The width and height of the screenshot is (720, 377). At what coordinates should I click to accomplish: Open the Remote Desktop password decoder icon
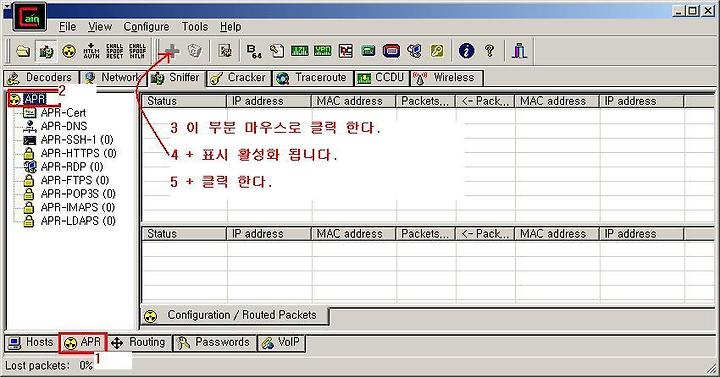coord(414,51)
